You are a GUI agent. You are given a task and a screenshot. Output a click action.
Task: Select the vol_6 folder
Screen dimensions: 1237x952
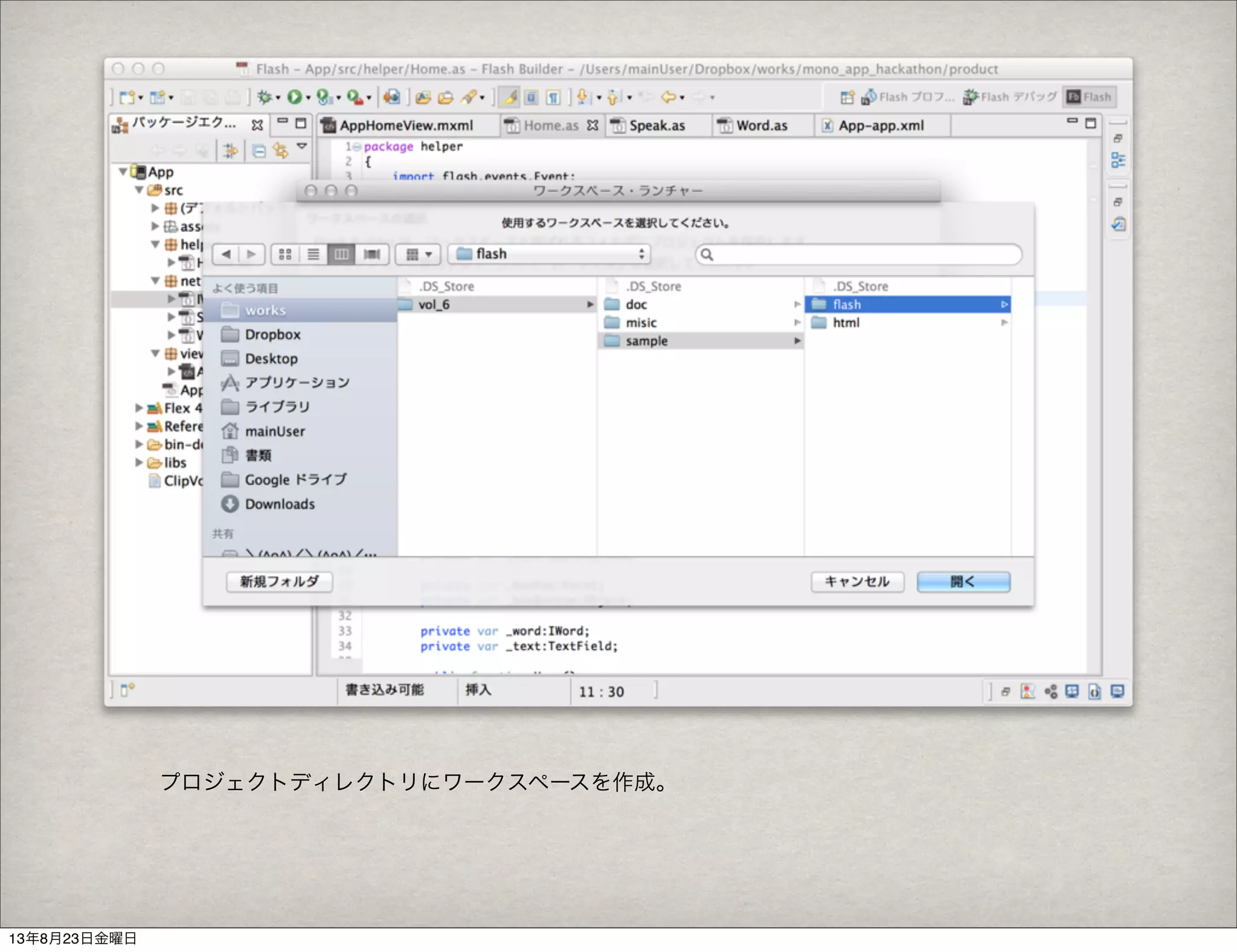(497, 304)
